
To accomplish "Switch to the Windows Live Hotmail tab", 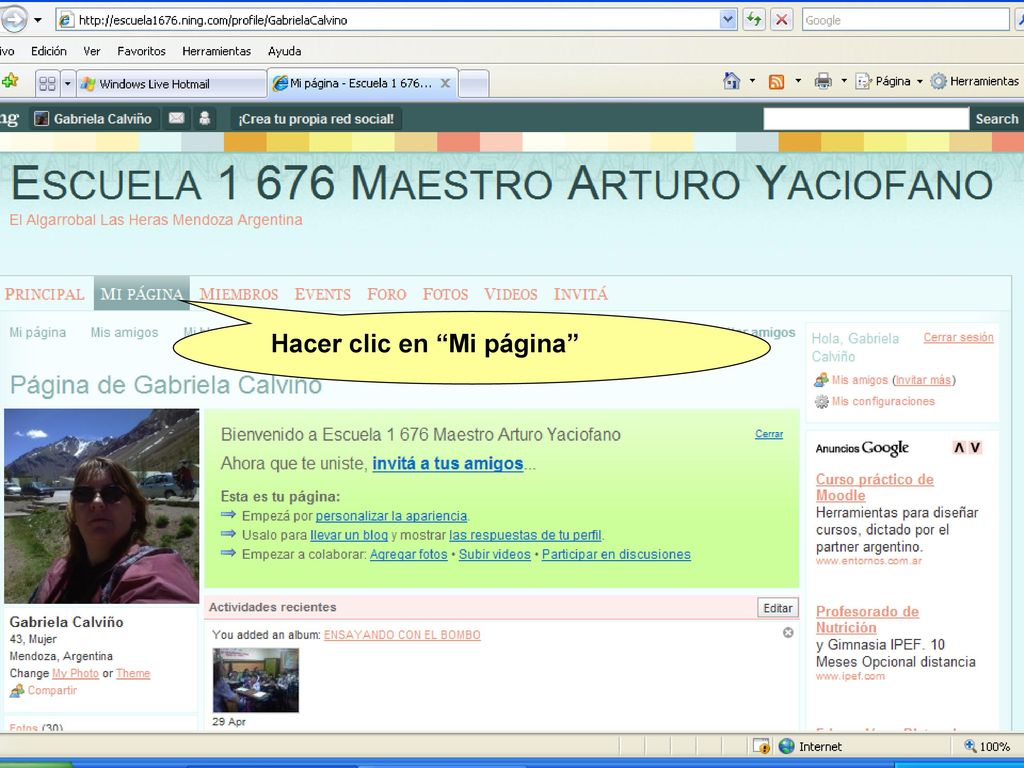I will [171, 84].
